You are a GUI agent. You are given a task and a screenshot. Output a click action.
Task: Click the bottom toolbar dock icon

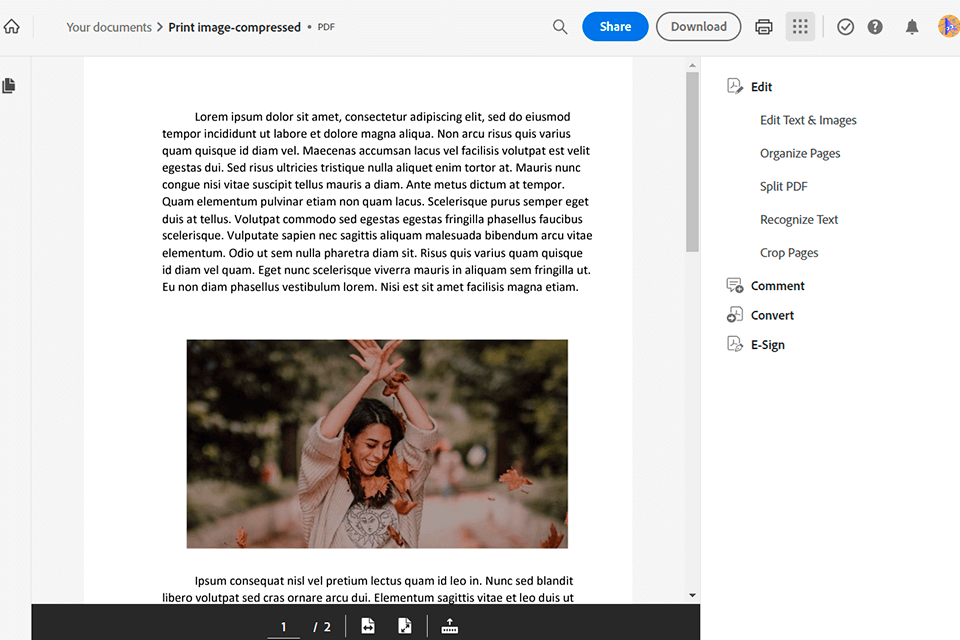(449, 625)
